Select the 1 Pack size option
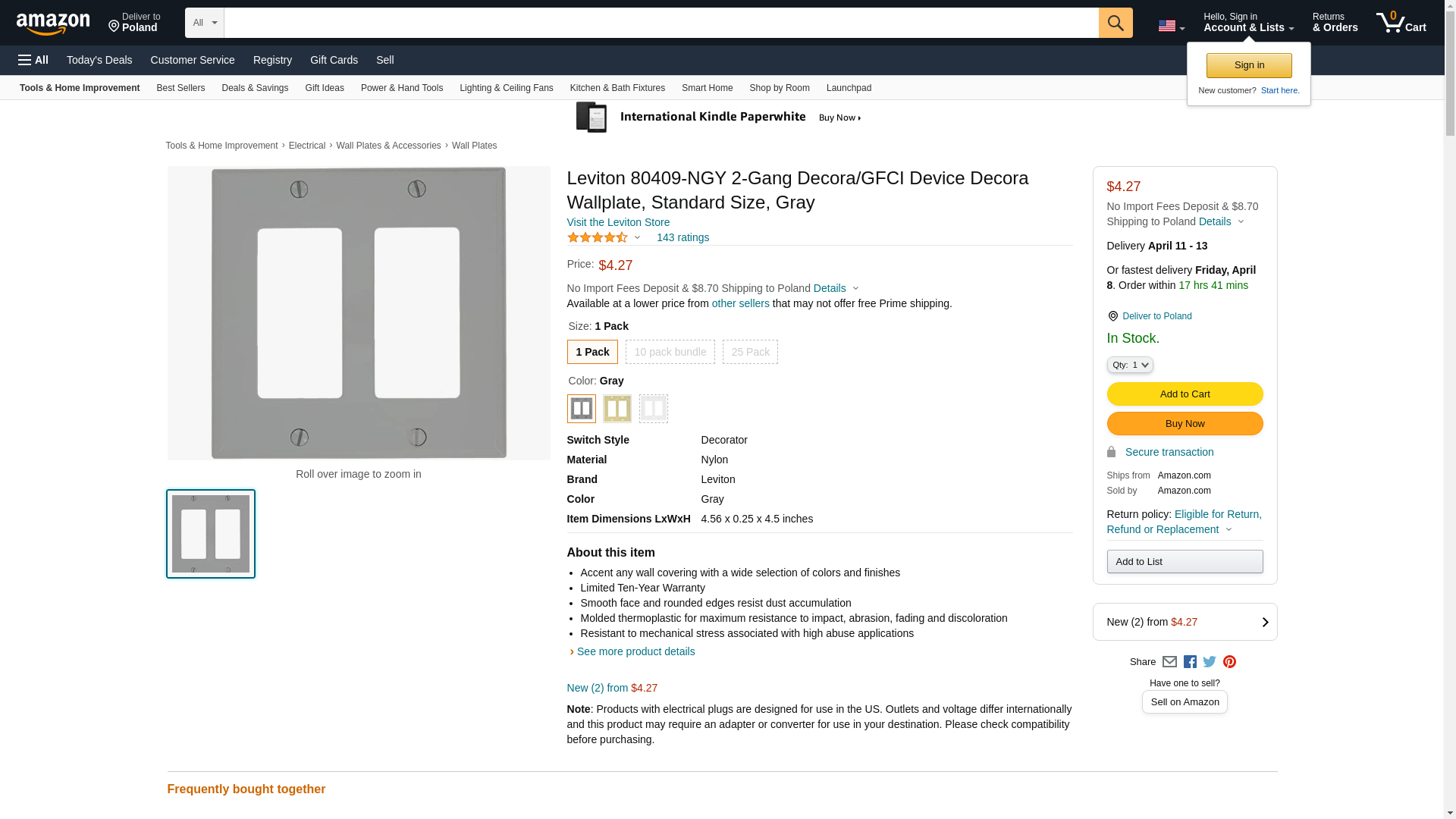The height and width of the screenshot is (819, 1456). (x=592, y=352)
